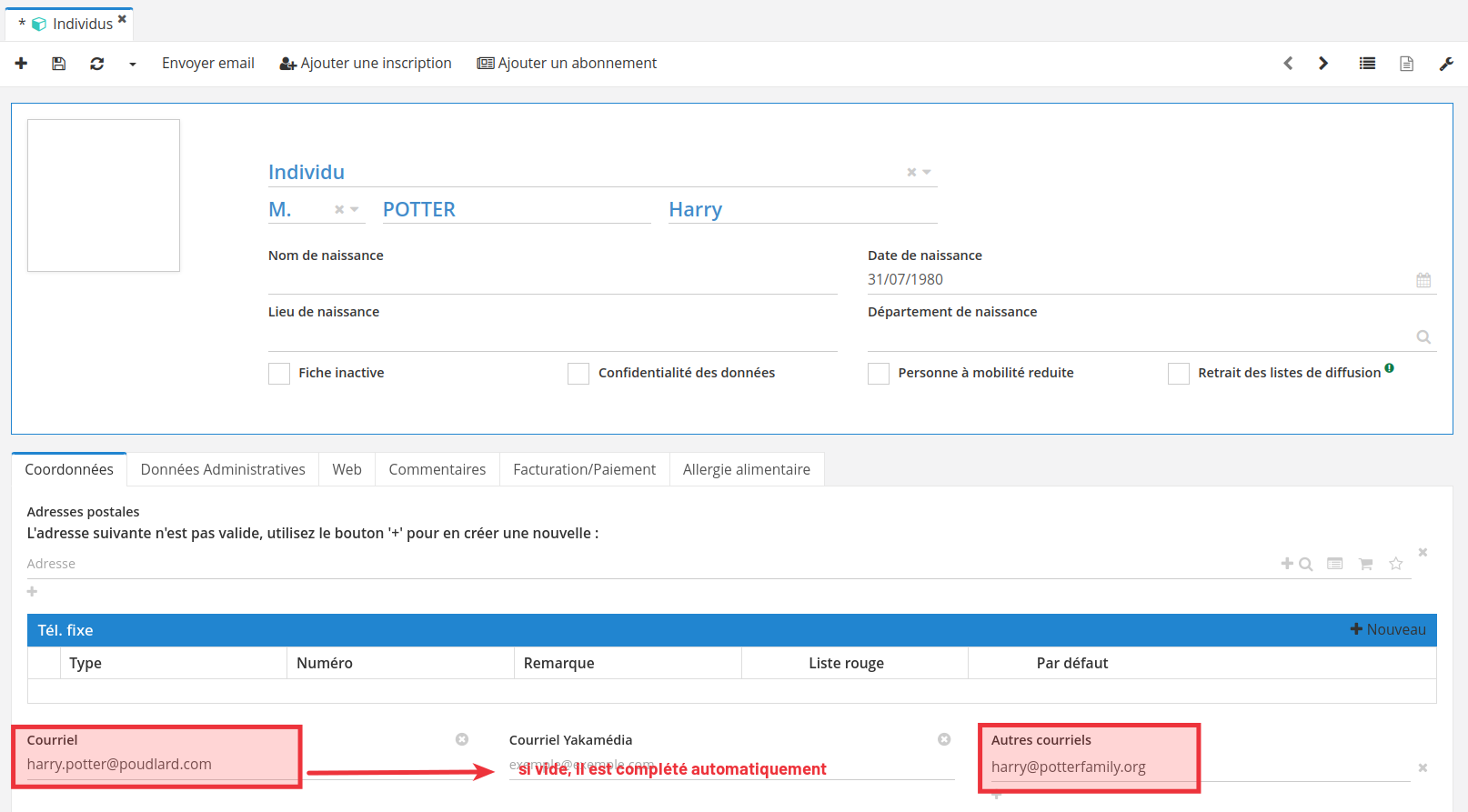The width and height of the screenshot is (1468, 812).
Task: Clear the Individu type selection
Action: coord(911,172)
